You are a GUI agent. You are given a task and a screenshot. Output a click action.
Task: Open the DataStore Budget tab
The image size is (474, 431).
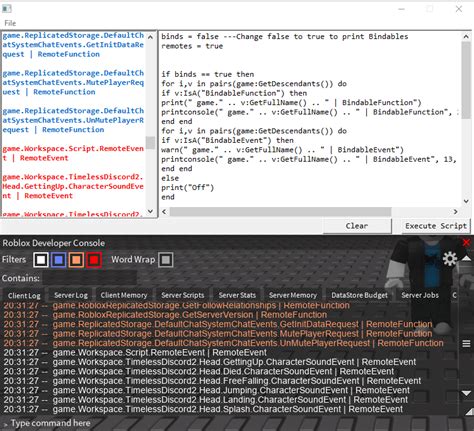(x=359, y=295)
